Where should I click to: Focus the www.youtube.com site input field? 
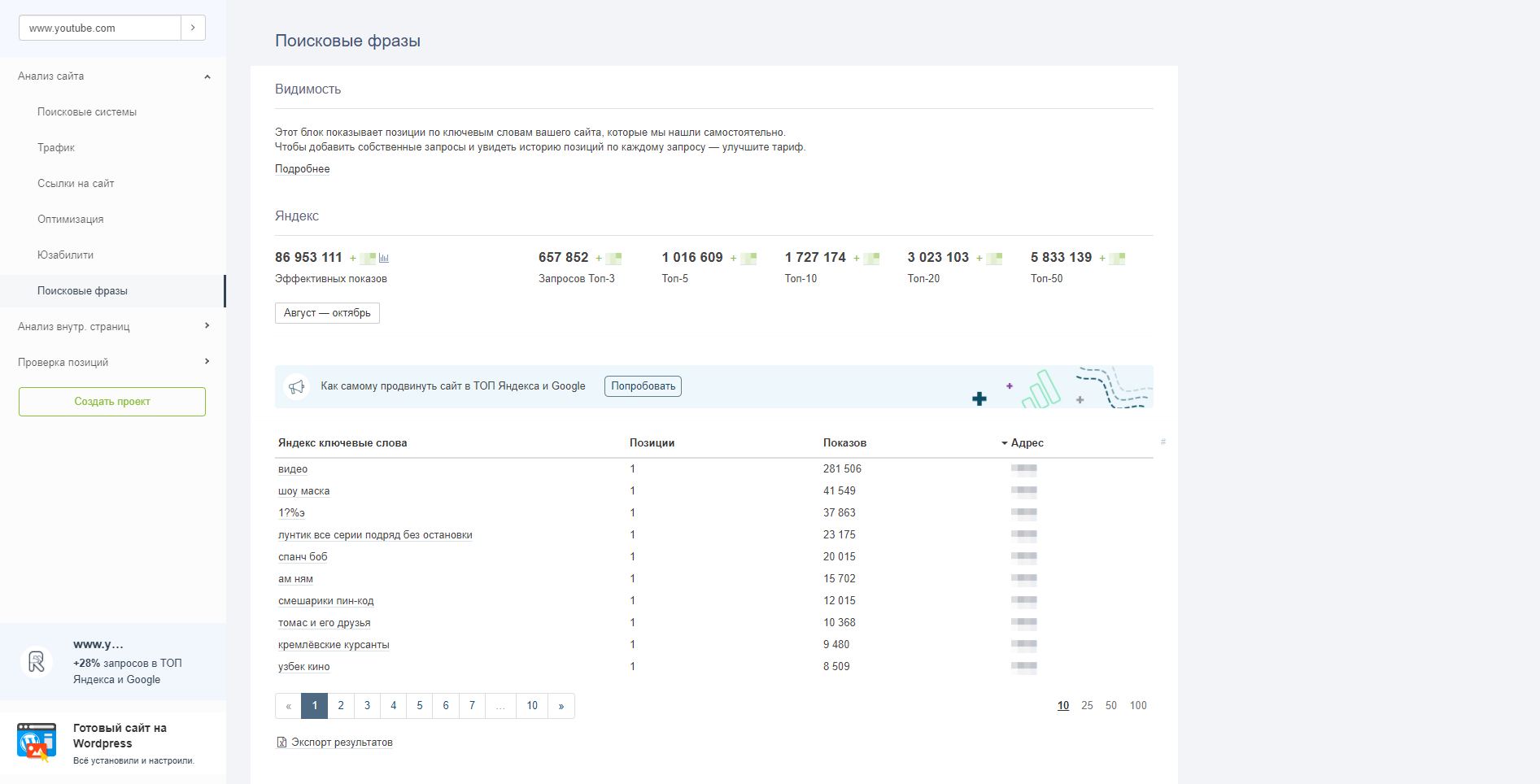click(x=99, y=28)
